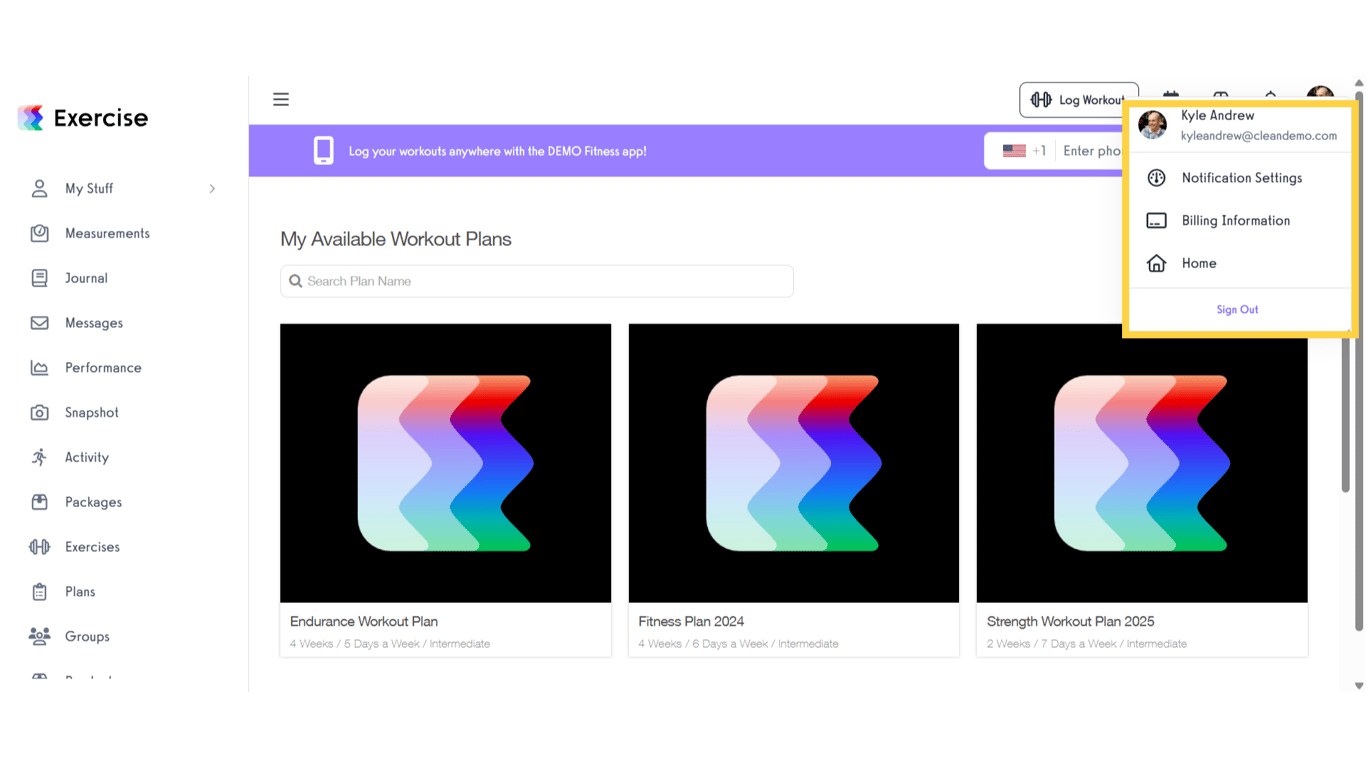
Task: Open Journal via its book icon
Action: 40,278
